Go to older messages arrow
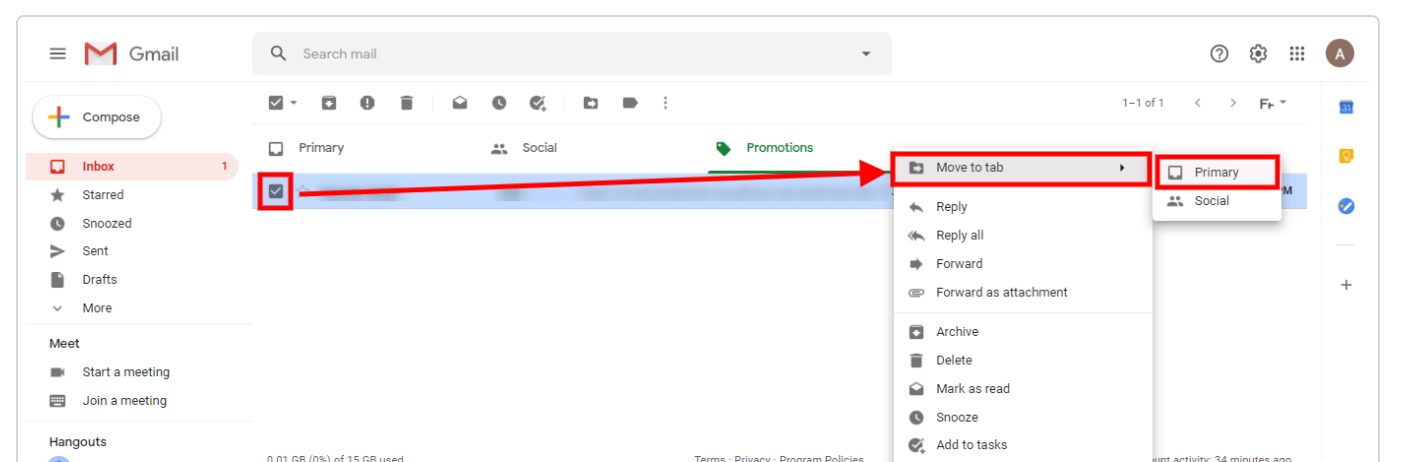 tap(1233, 102)
